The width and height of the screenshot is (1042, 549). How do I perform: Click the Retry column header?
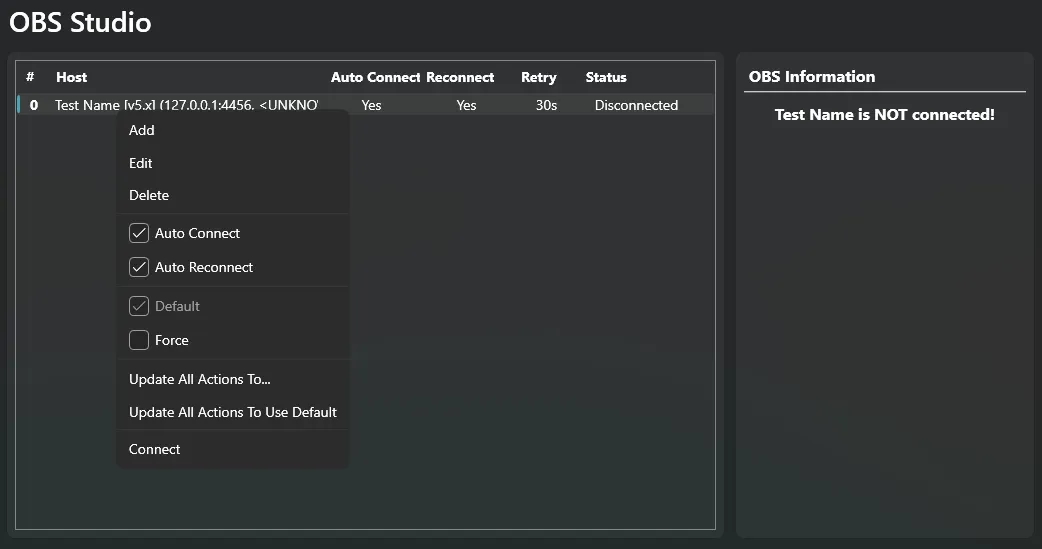coord(538,77)
